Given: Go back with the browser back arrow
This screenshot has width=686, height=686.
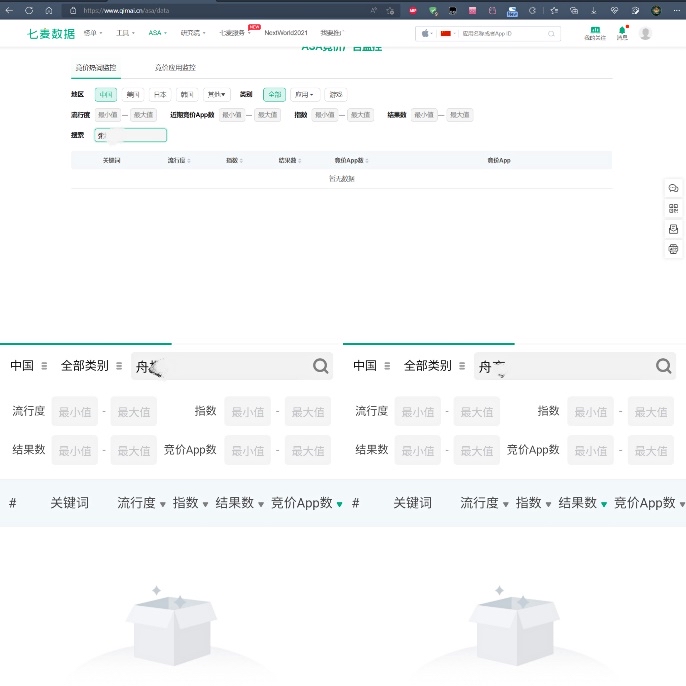Looking at the screenshot, I should [9, 10].
